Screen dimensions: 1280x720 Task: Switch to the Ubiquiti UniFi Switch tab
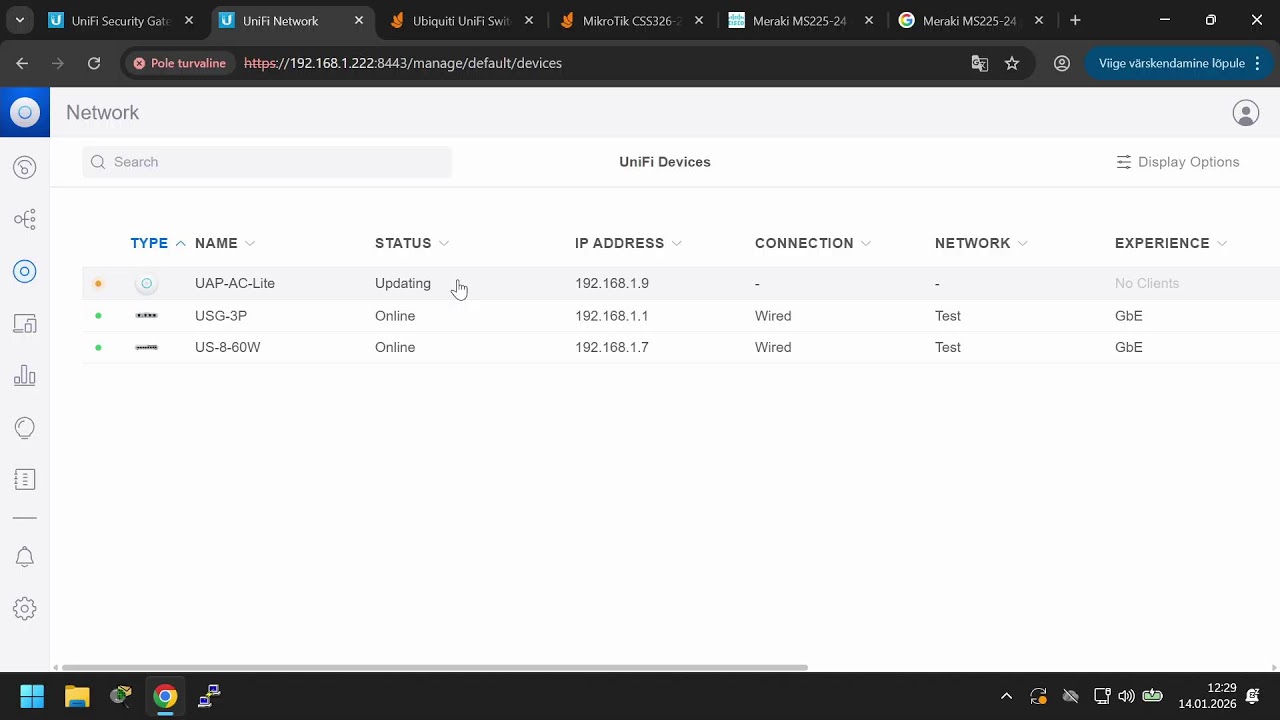(464, 20)
